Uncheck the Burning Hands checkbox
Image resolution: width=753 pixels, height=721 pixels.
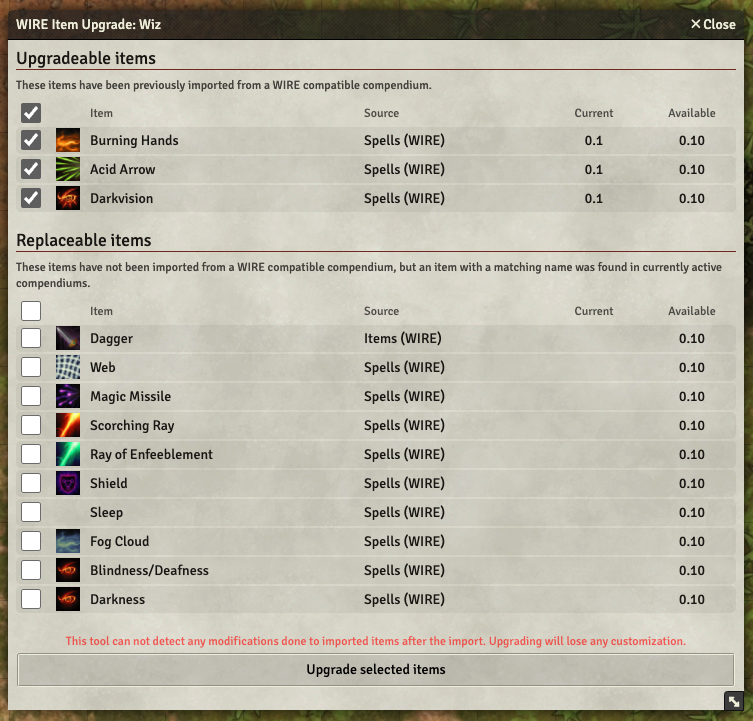point(31,140)
